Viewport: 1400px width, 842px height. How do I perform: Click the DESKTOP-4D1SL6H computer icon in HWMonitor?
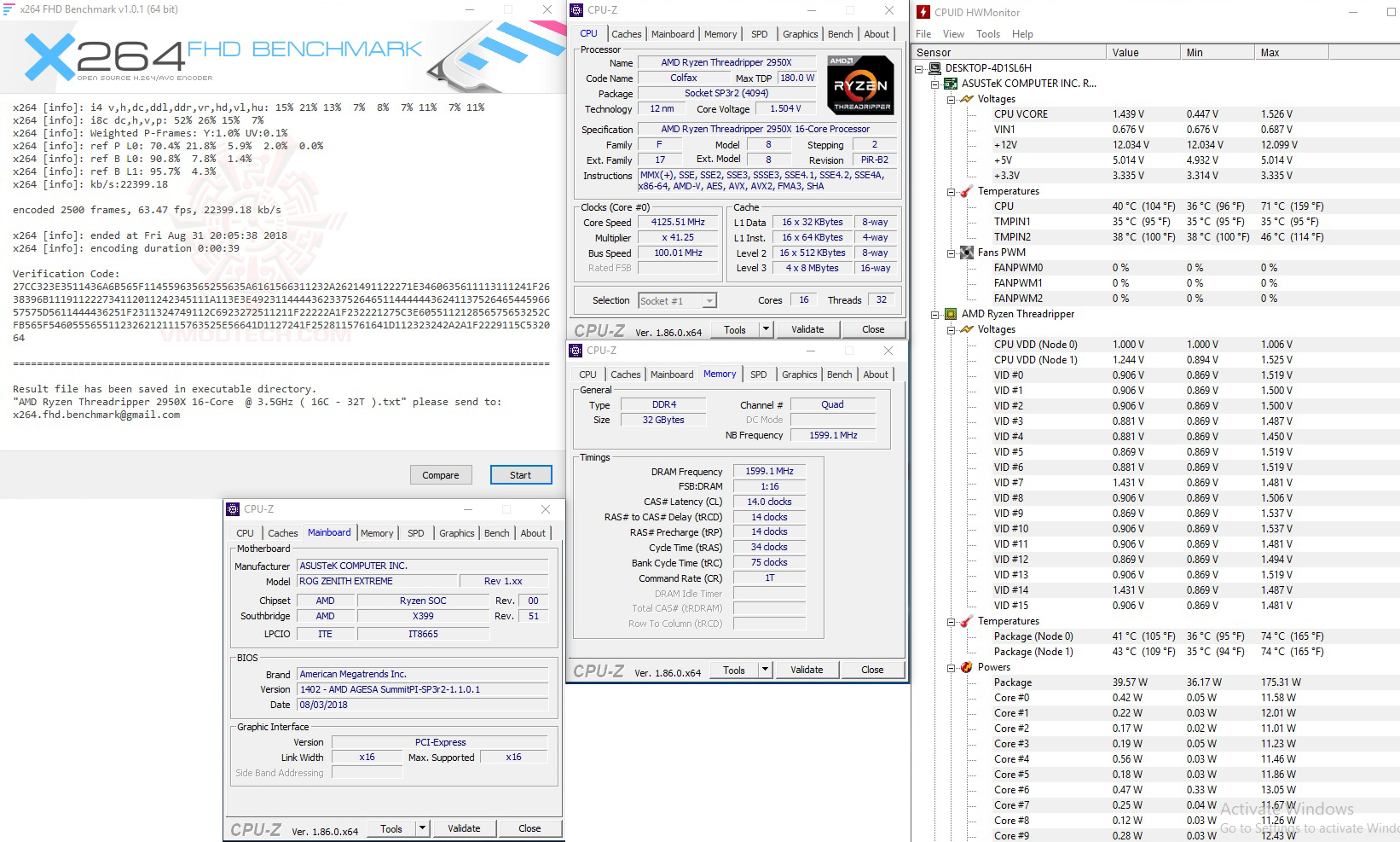pyautogui.click(x=934, y=68)
